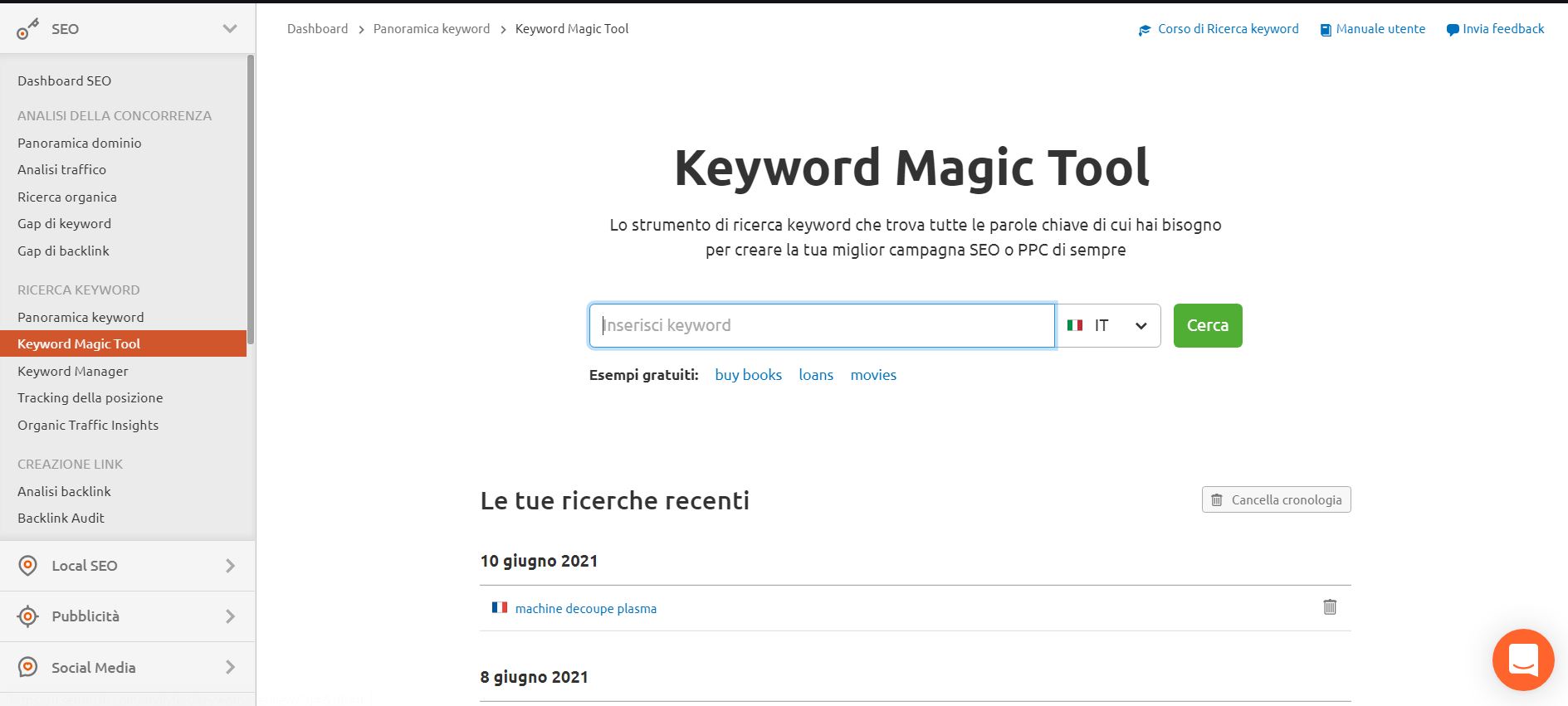This screenshot has width=1568, height=706.
Task: Click French flag next to machine decoupe plasma
Action: click(x=499, y=607)
